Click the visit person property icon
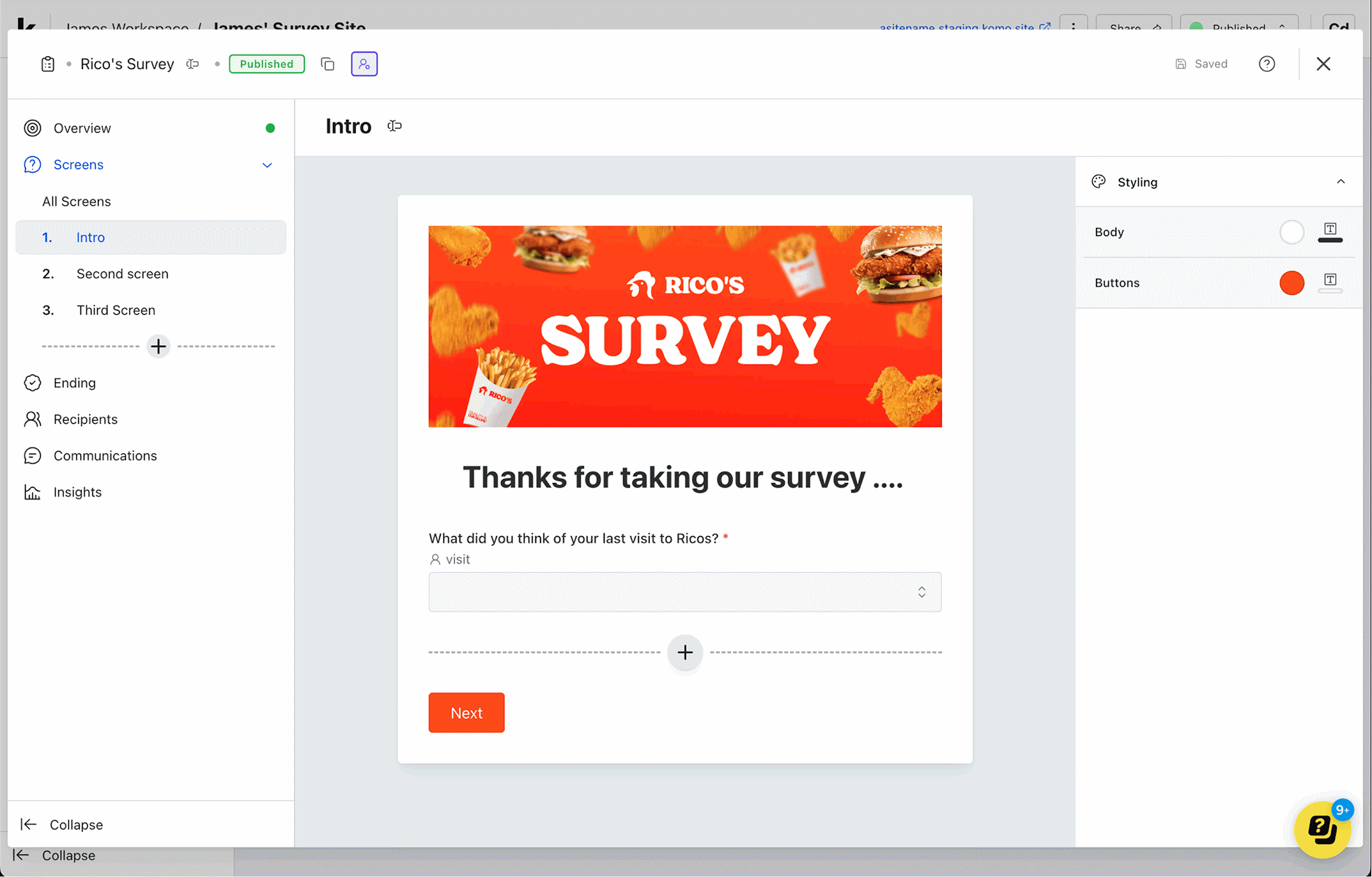Screen dimensions: 1372x877 [x=435, y=559]
